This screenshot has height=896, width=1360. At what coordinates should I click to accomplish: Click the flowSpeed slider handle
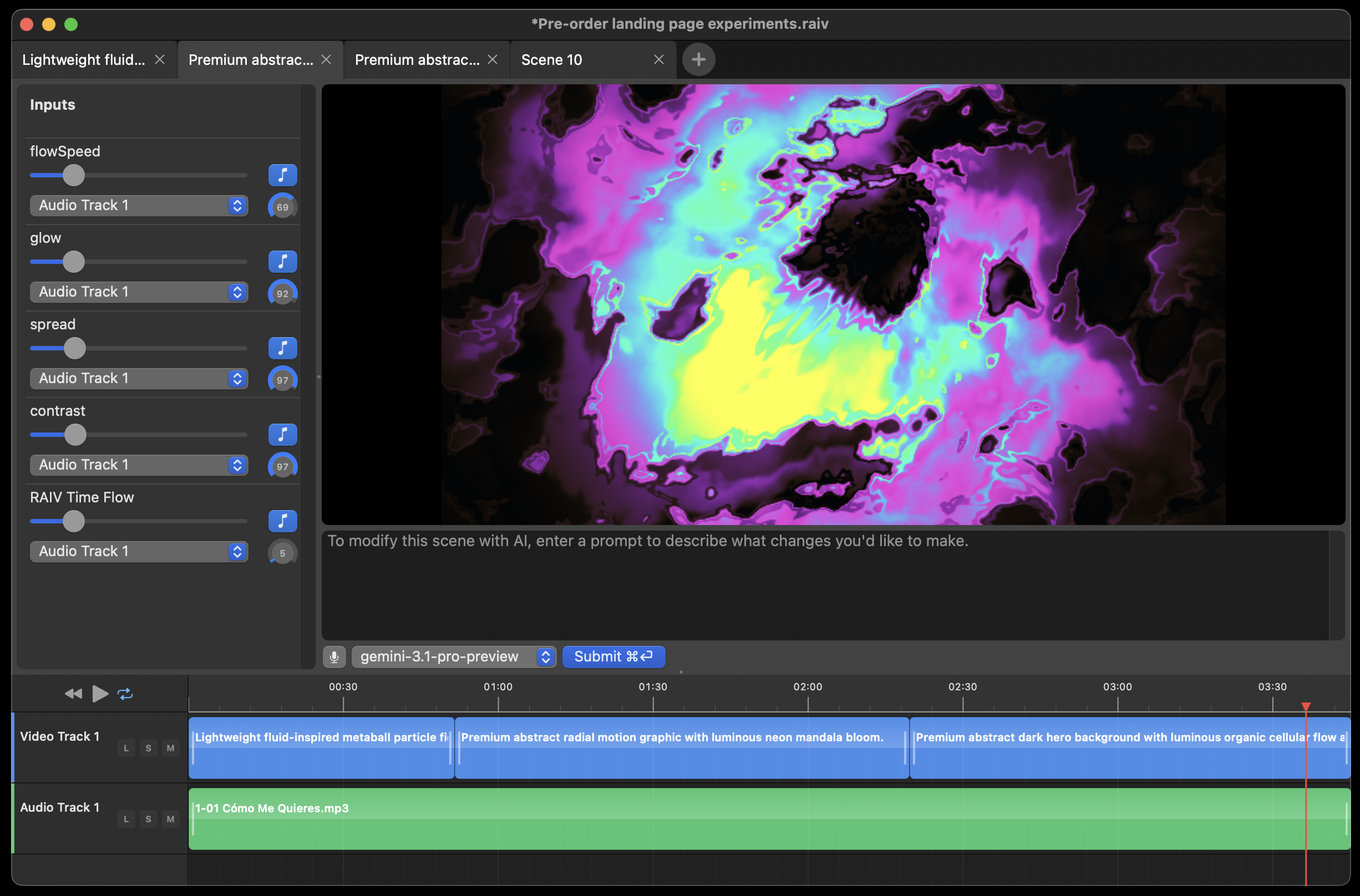point(73,175)
